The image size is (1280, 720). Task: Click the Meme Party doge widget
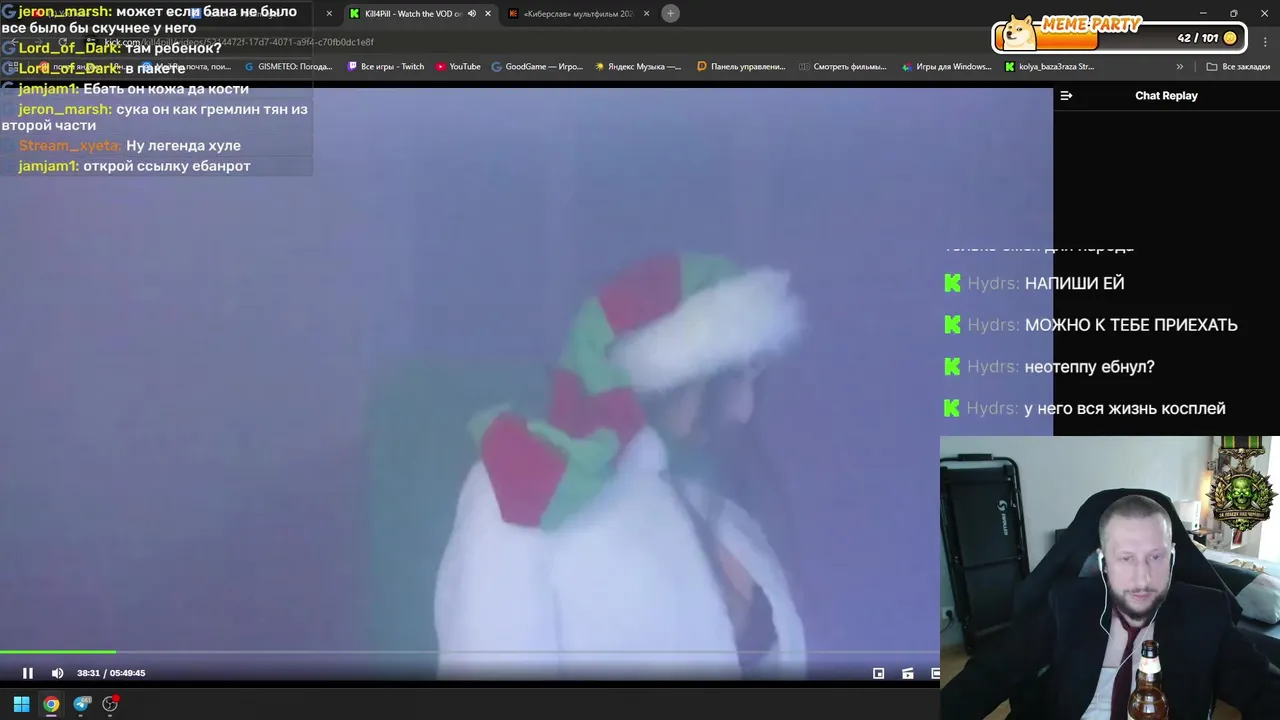1020,32
